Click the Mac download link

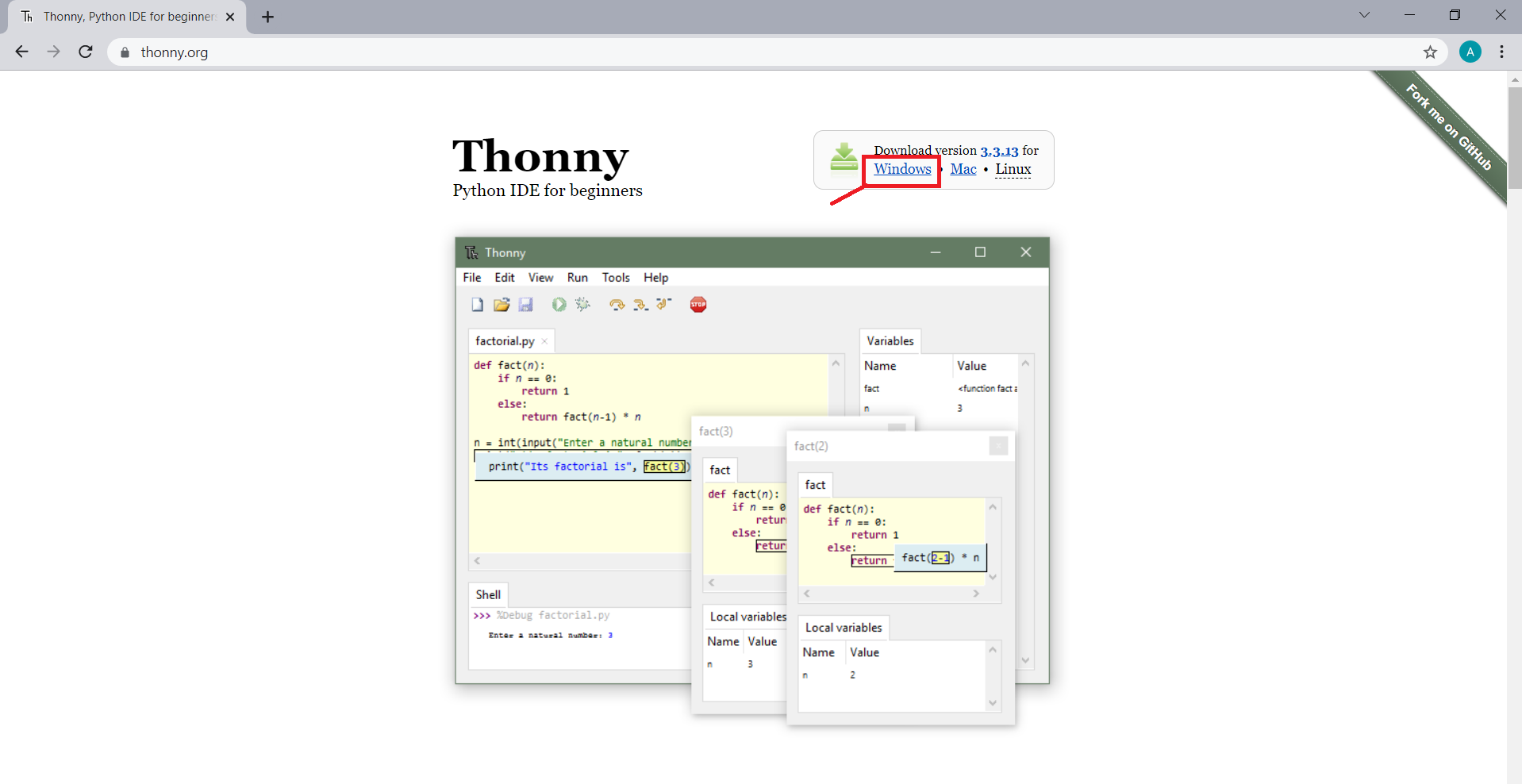(x=963, y=169)
